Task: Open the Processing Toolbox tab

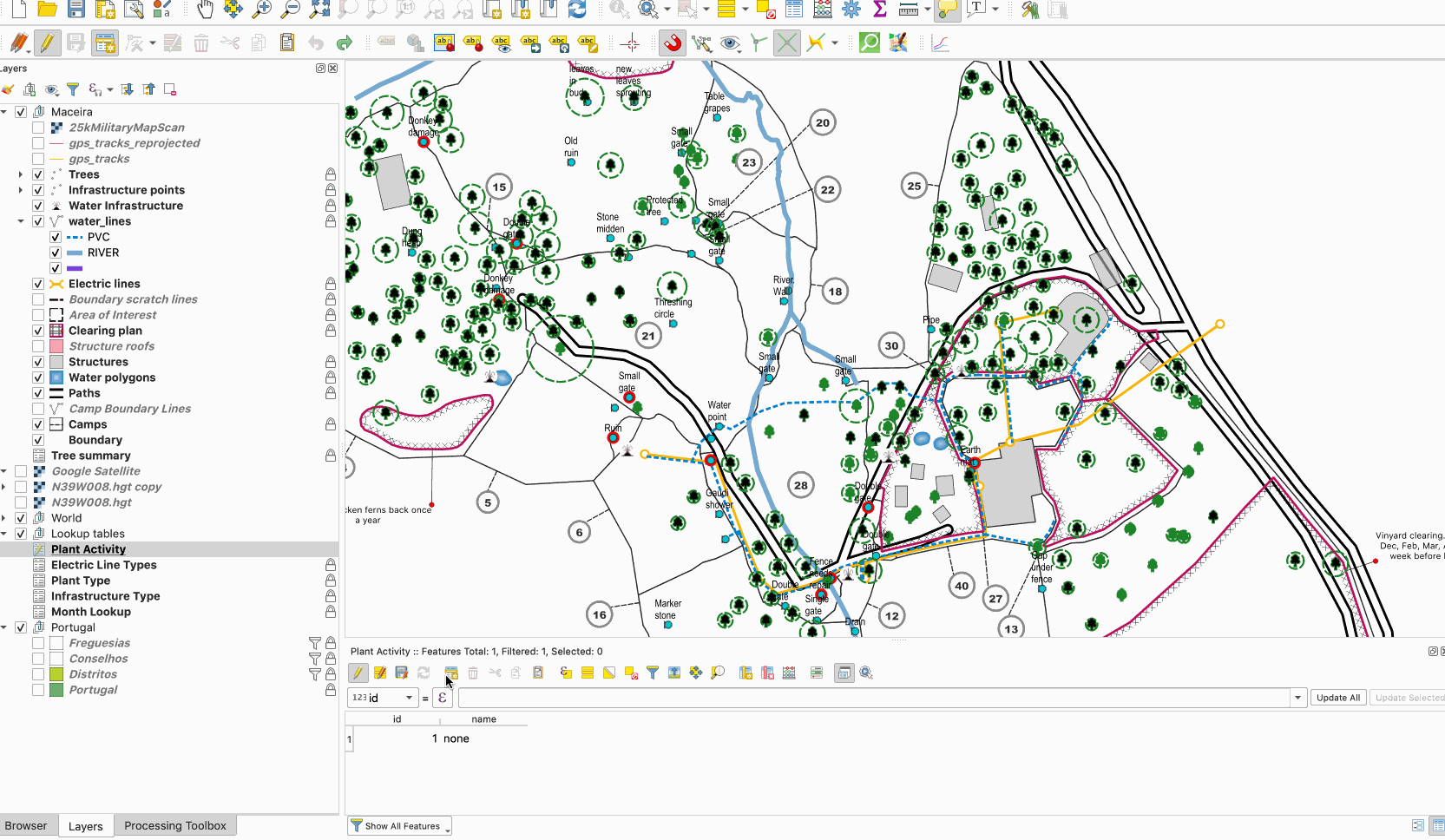Action: 175,825
